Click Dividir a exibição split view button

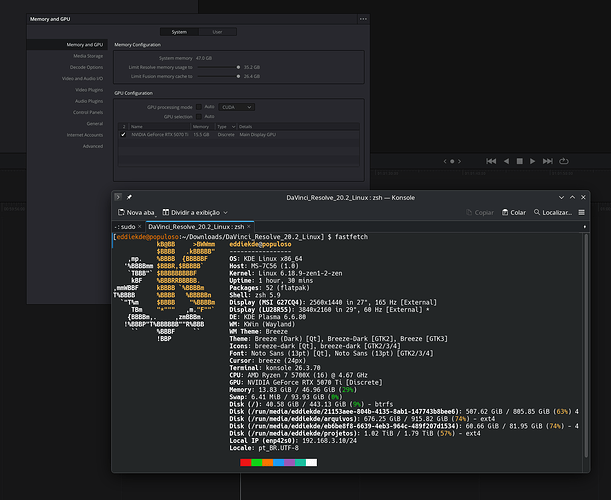pyautogui.click(x=195, y=212)
